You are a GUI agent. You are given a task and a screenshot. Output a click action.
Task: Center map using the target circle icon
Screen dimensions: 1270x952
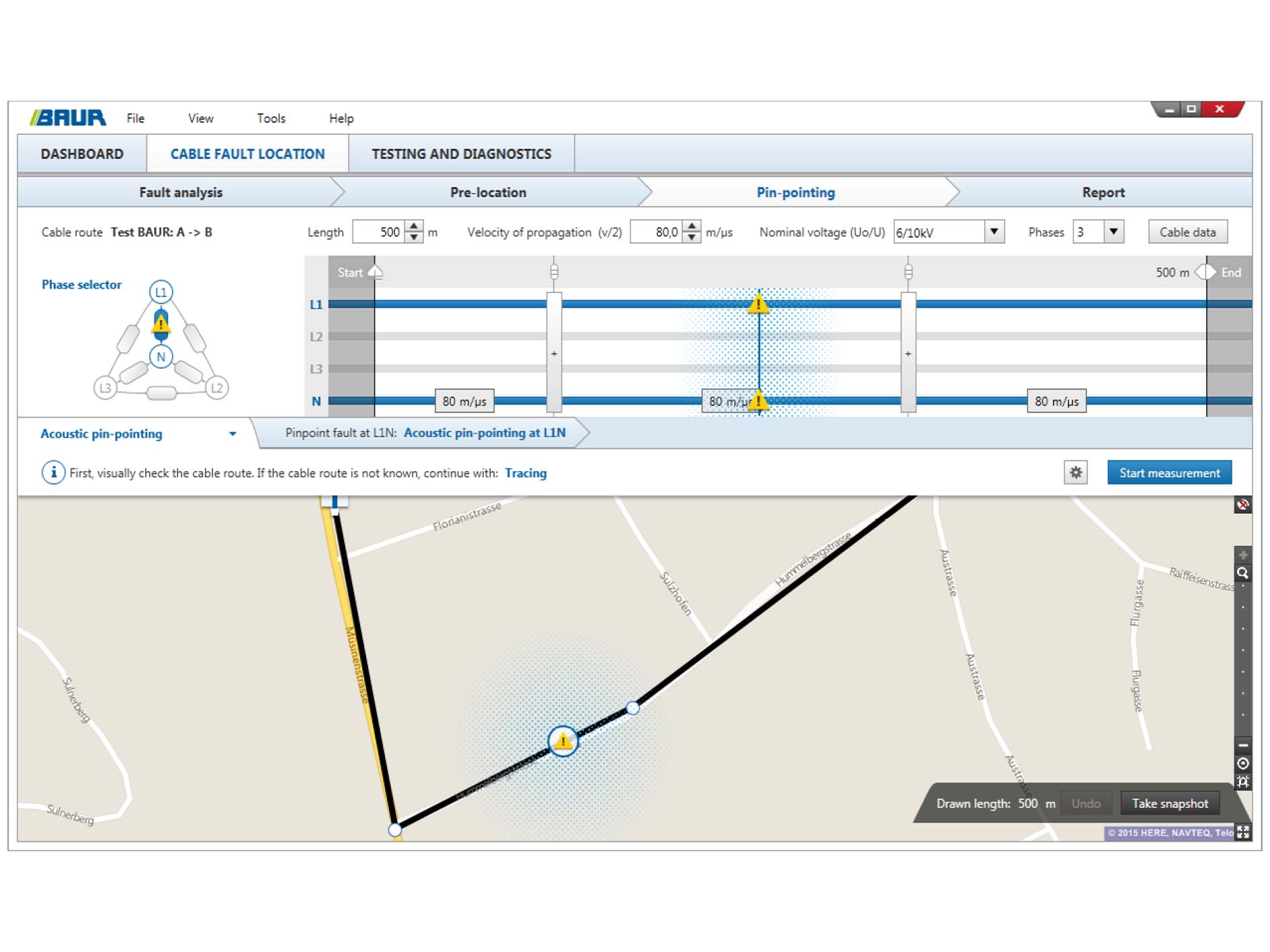pyautogui.click(x=1242, y=763)
